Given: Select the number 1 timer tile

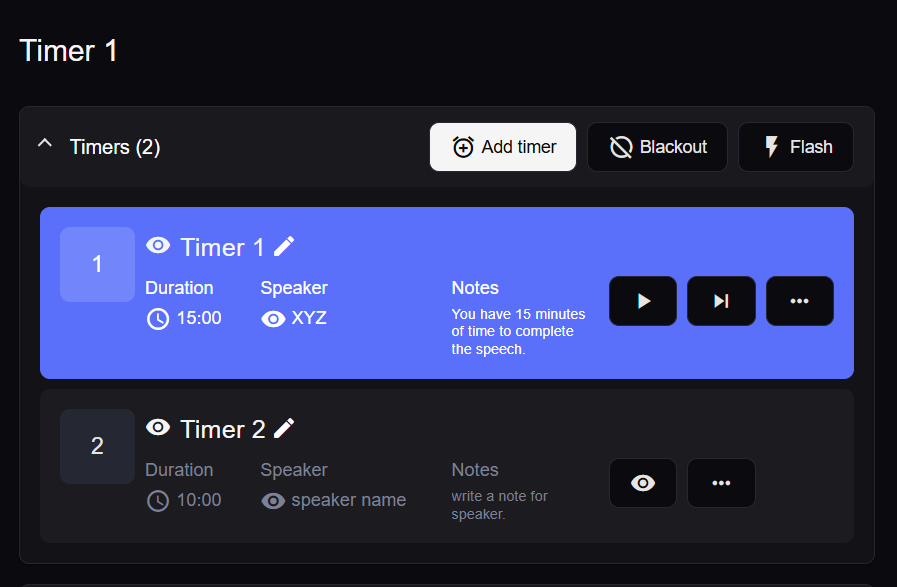Looking at the screenshot, I should (97, 264).
